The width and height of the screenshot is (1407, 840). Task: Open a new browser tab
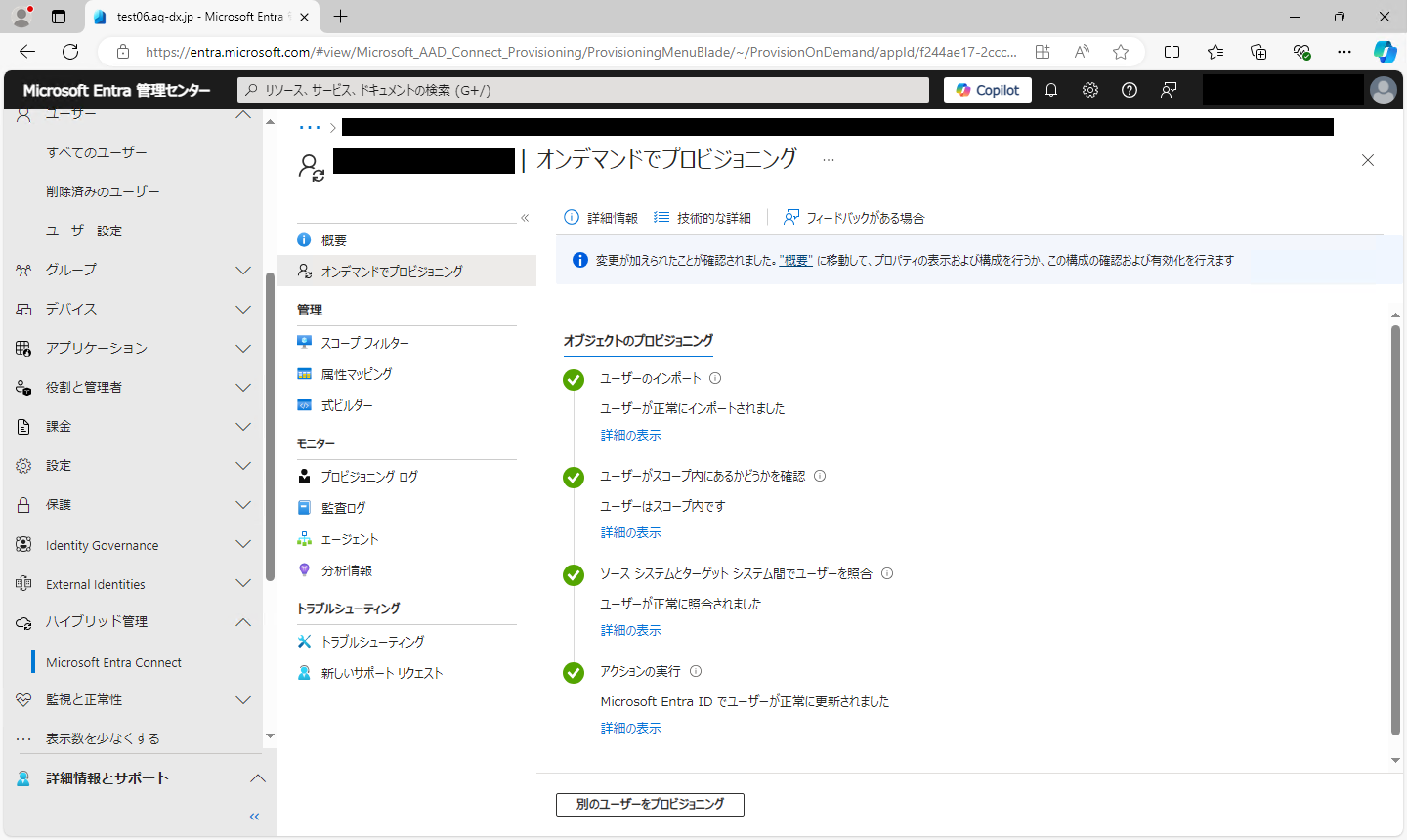[340, 17]
